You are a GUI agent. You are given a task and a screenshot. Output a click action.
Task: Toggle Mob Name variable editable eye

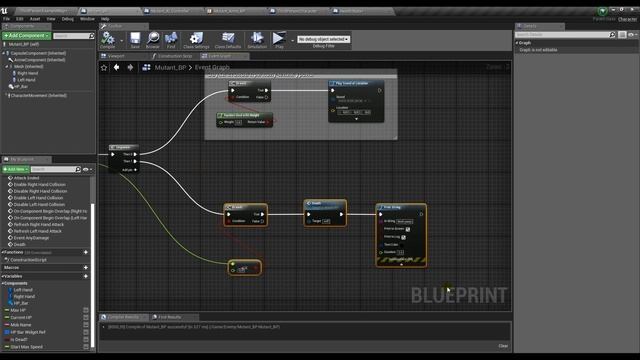pyautogui.click(x=86, y=325)
